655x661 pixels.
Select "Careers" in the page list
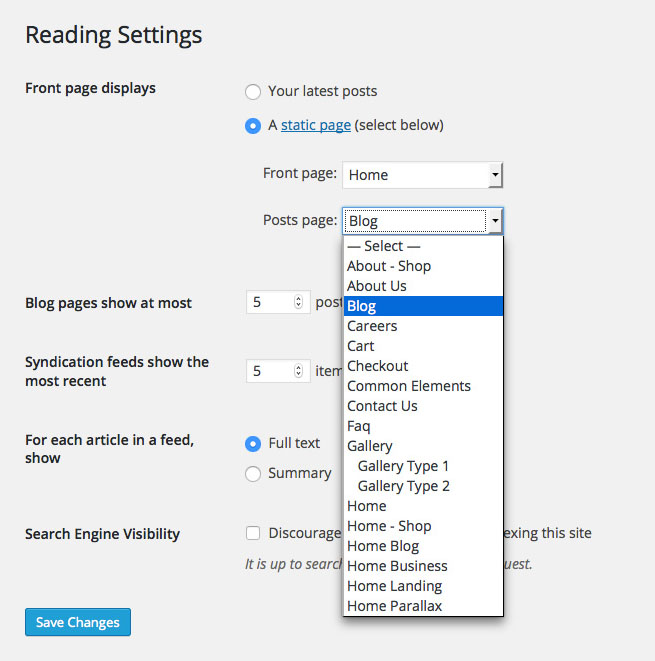[423, 326]
